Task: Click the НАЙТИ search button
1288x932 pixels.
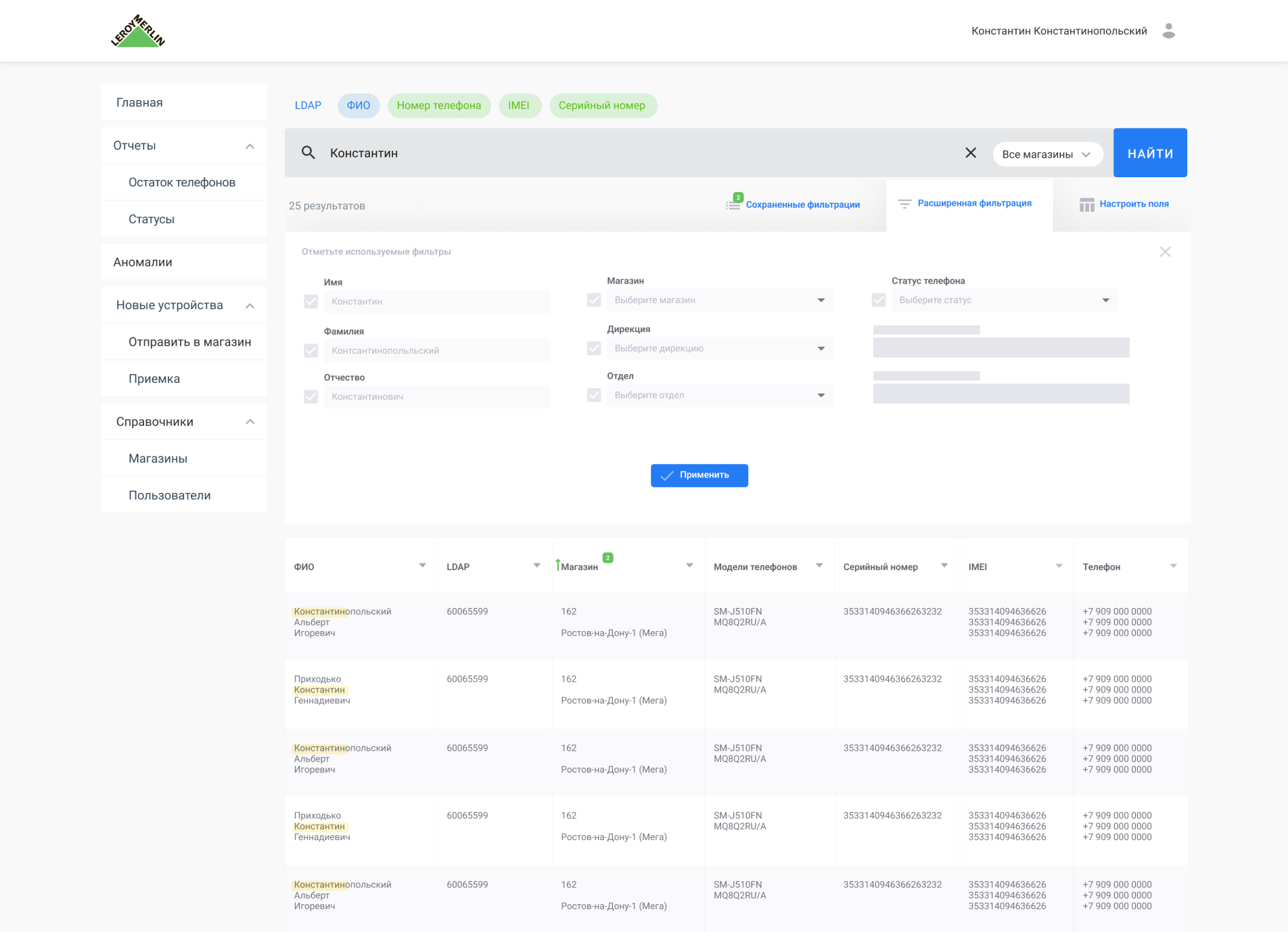Action: [1150, 153]
